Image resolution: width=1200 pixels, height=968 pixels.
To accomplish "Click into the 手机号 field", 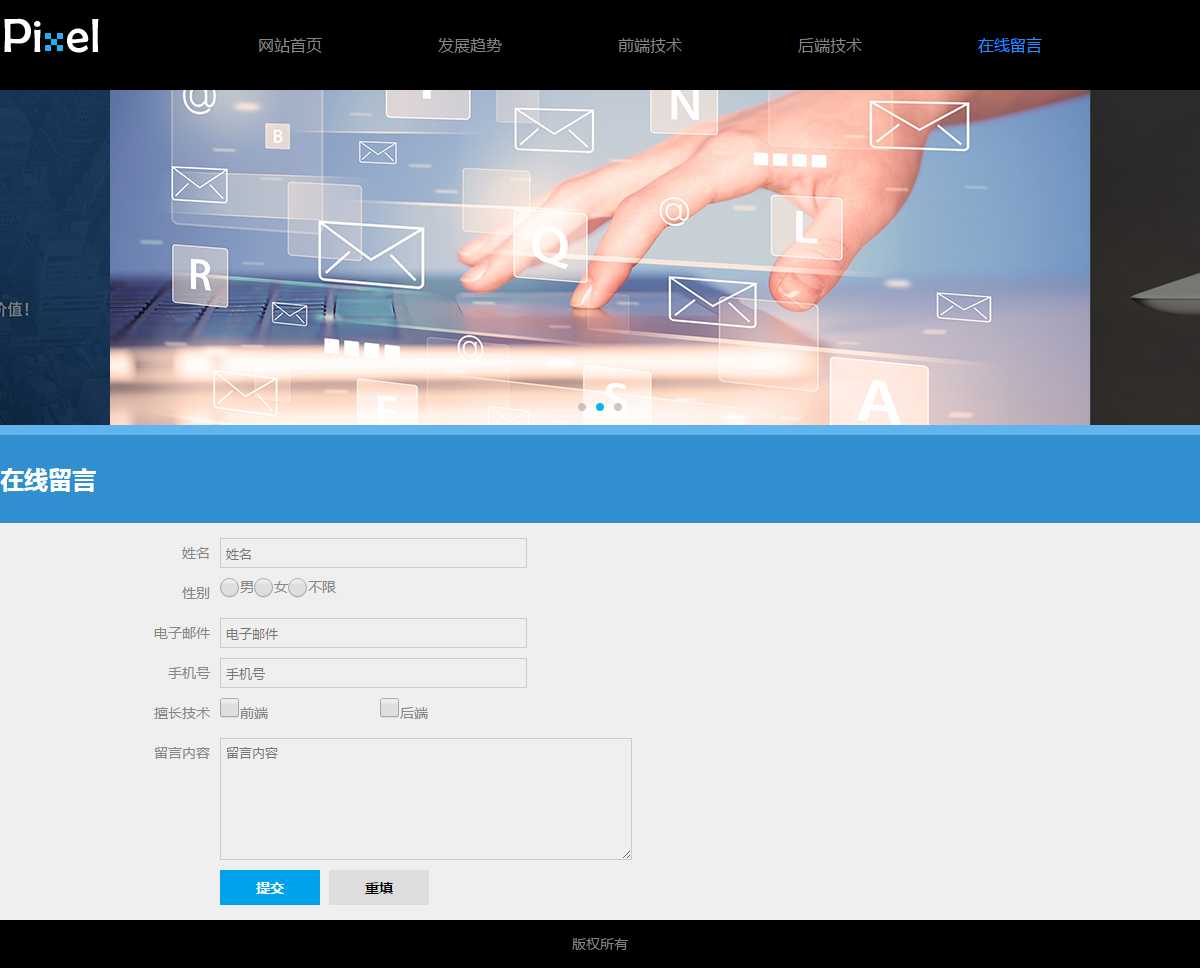I will (373, 673).
